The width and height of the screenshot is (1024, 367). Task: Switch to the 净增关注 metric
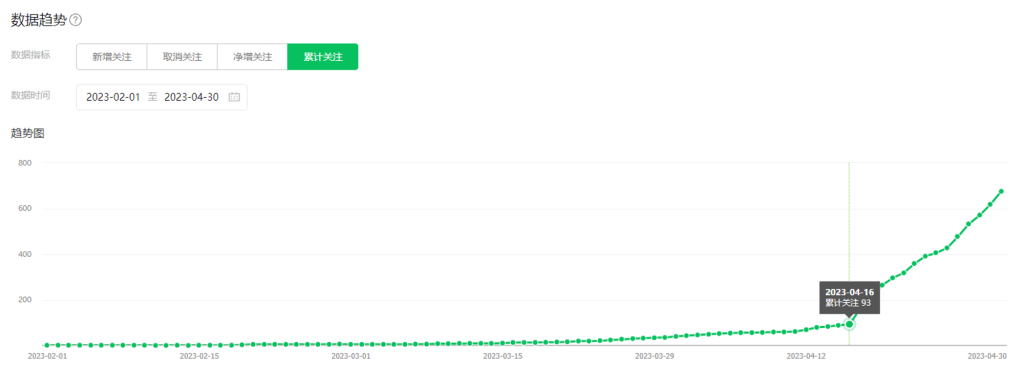253,57
